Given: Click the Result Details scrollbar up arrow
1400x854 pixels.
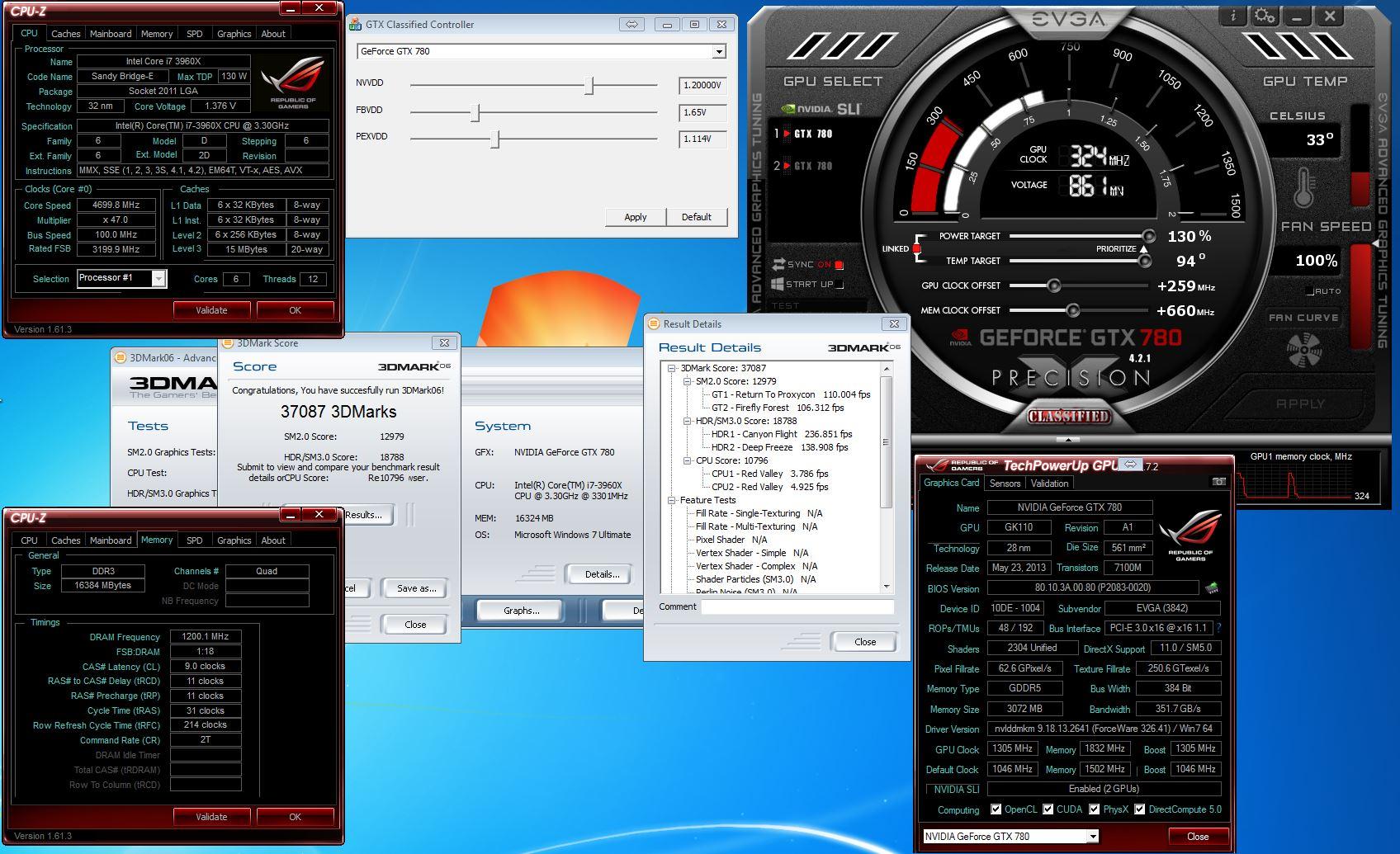Looking at the screenshot, I should 887,369.
